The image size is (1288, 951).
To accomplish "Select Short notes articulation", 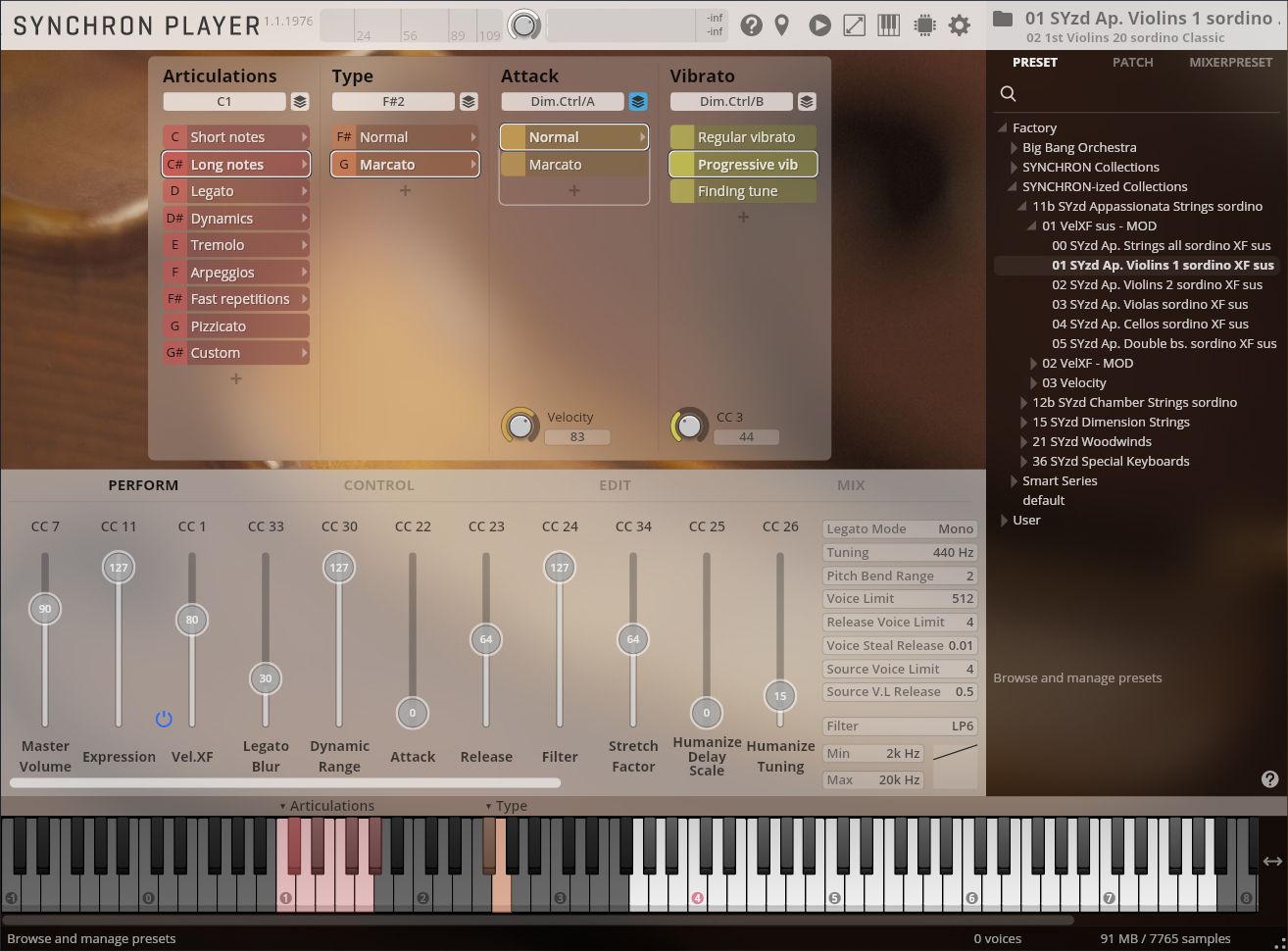I will (x=236, y=137).
